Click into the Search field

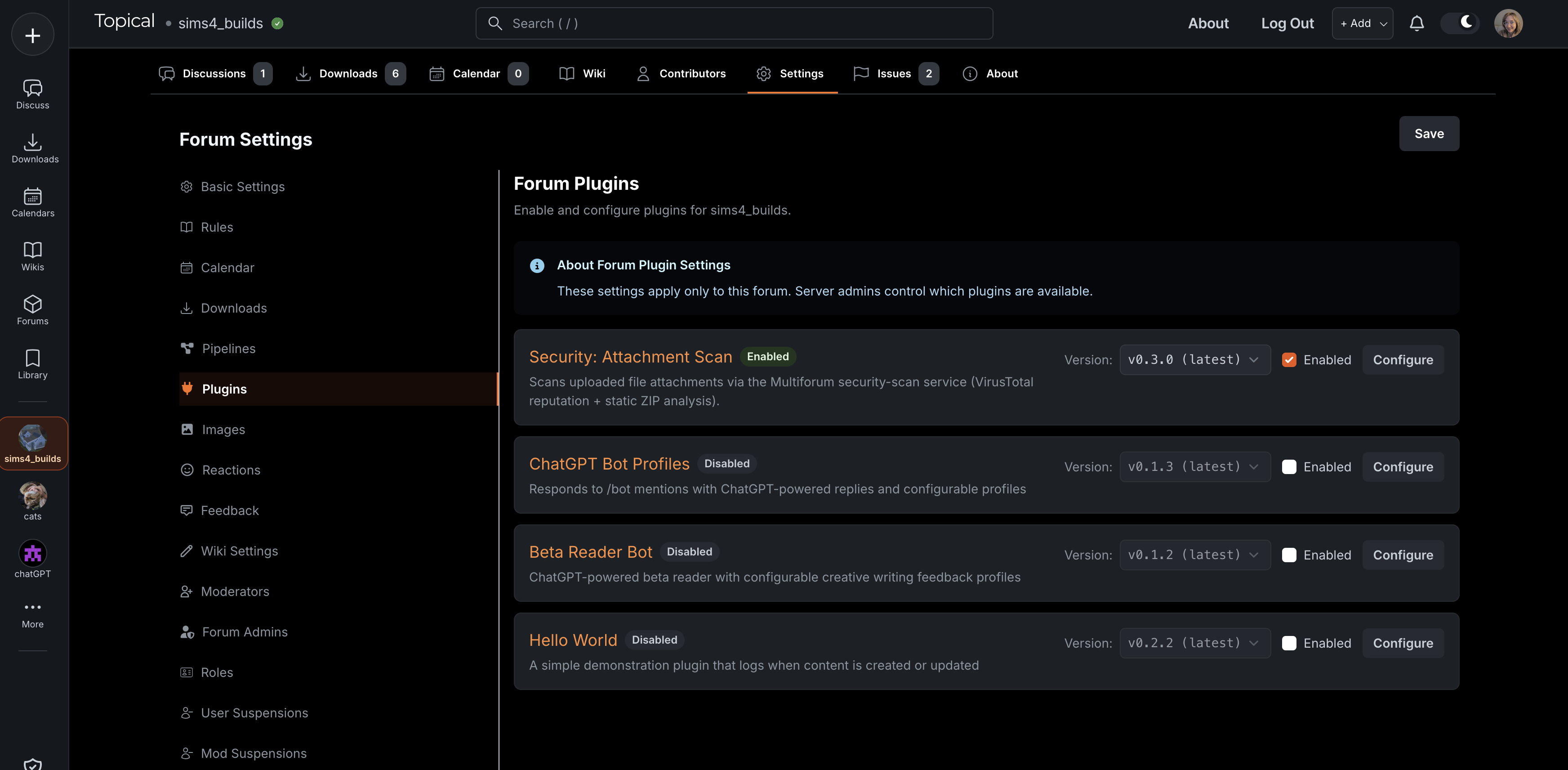pyautogui.click(x=734, y=23)
